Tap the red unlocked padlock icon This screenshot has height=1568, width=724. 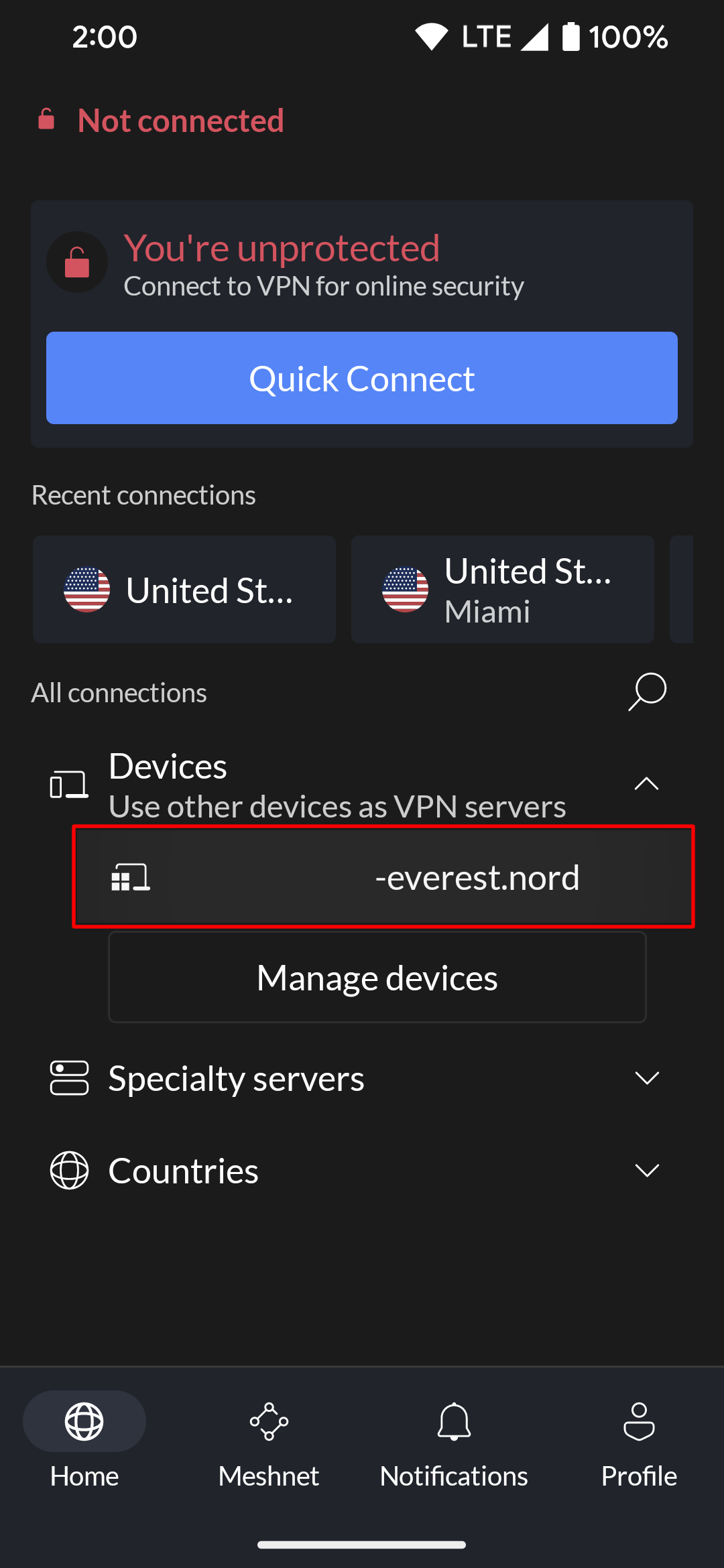click(77, 262)
